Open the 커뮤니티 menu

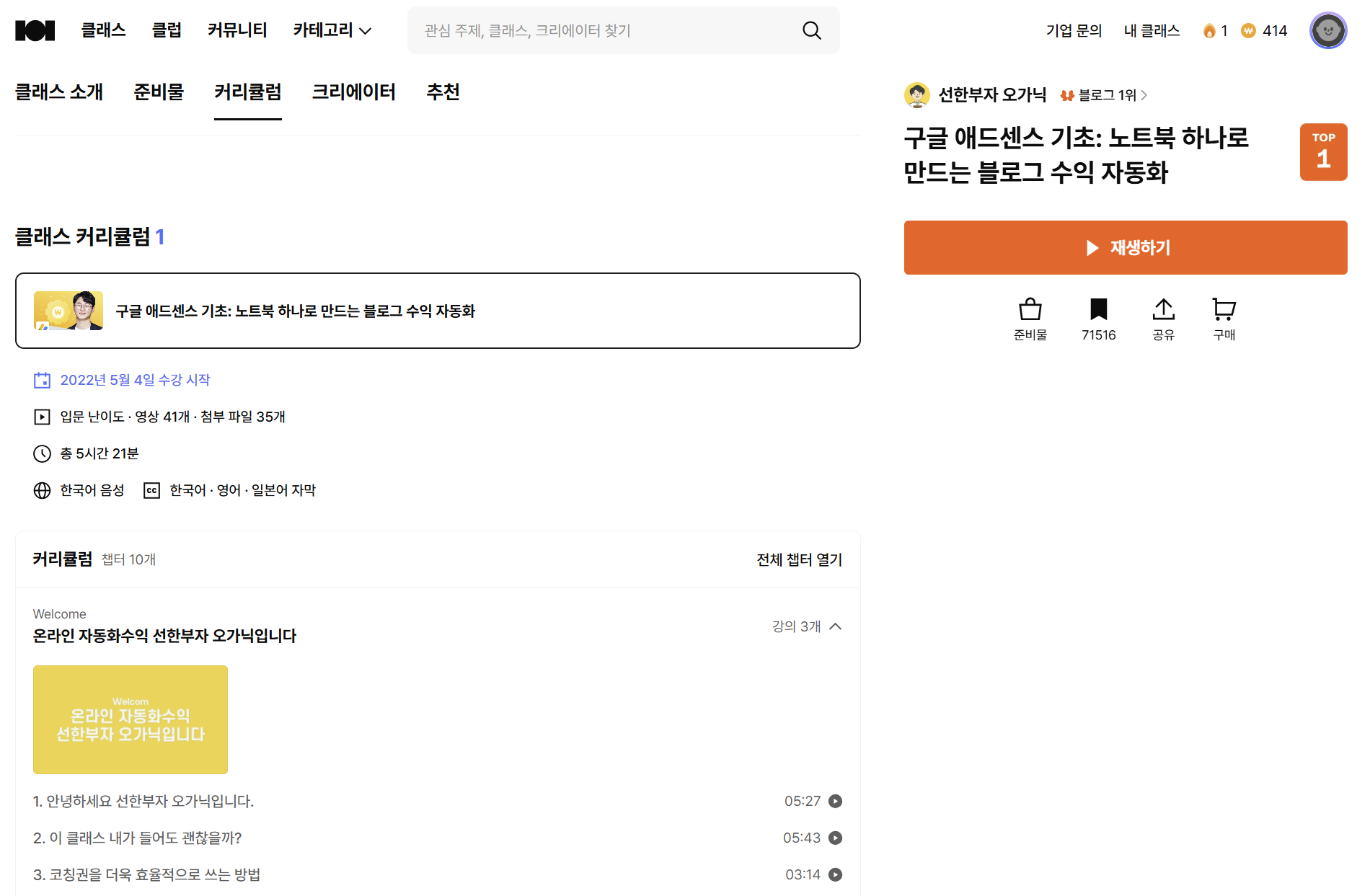coord(237,30)
